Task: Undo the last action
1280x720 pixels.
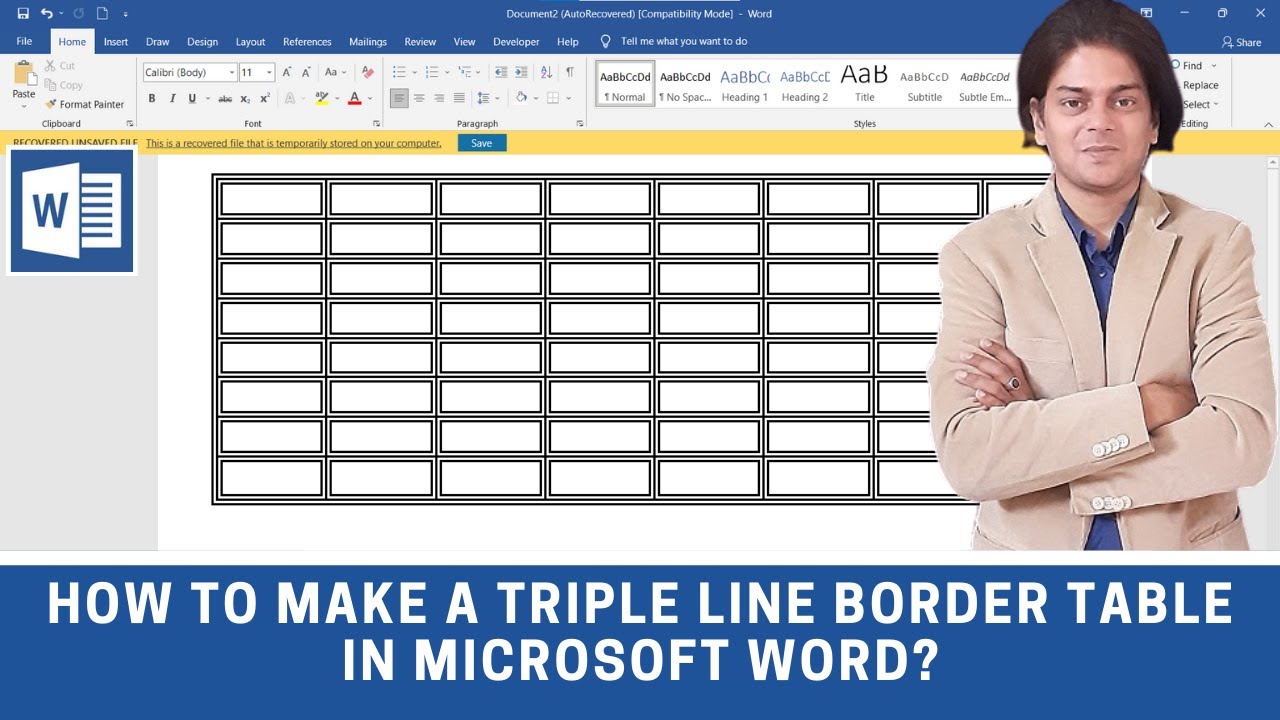Action: click(46, 13)
